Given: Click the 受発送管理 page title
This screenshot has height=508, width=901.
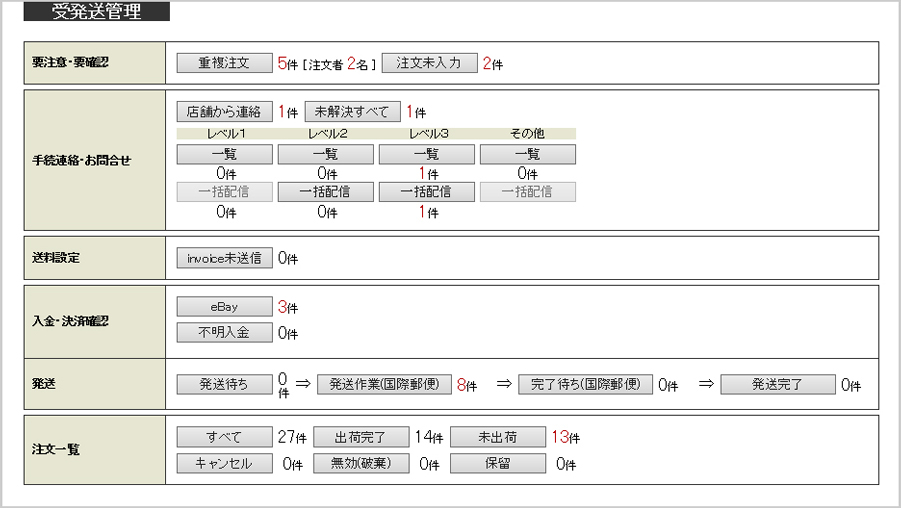Looking at the screenshot, I should tap(97, 11).
